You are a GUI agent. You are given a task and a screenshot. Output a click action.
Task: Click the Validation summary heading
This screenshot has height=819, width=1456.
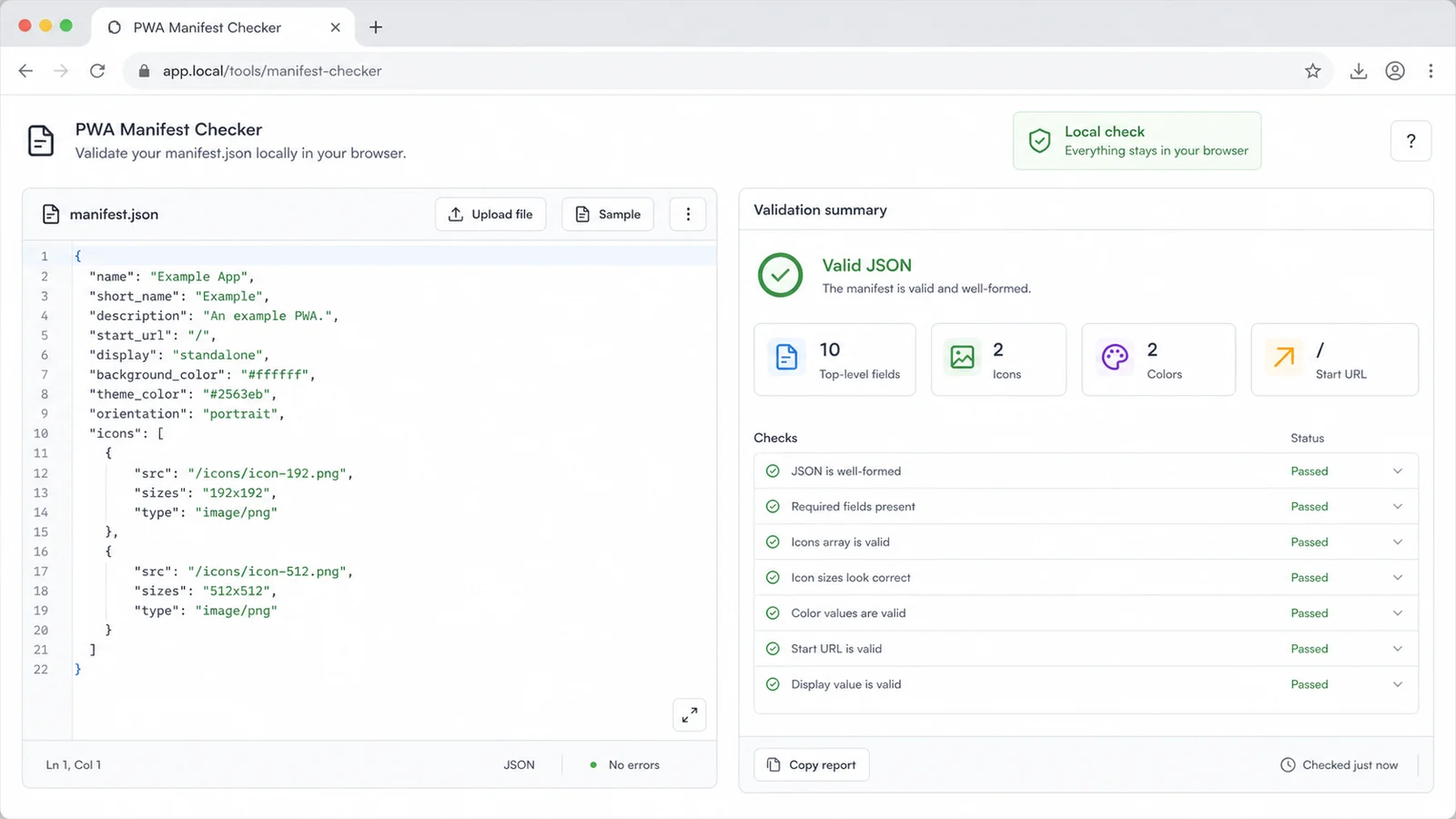point(820,210)
